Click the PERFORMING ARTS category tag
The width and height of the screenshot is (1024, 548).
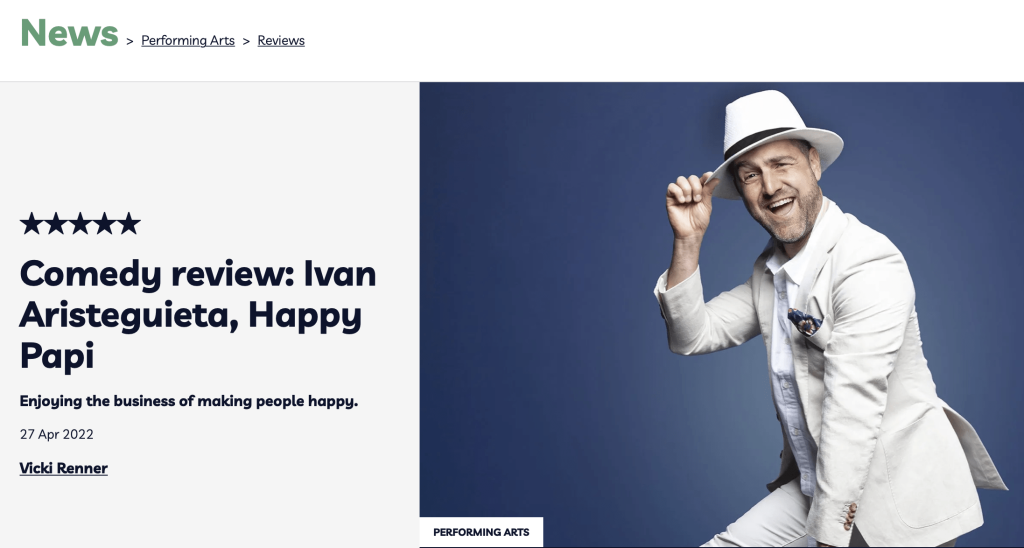pyautogui.click(x=481, y=532)
